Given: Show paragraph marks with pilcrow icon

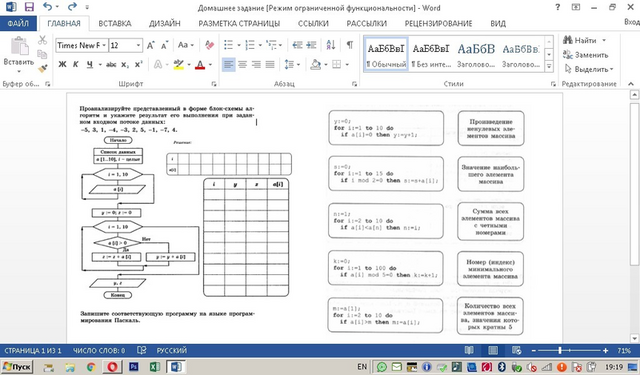Looking at the screenshot, I should (350, 45).
